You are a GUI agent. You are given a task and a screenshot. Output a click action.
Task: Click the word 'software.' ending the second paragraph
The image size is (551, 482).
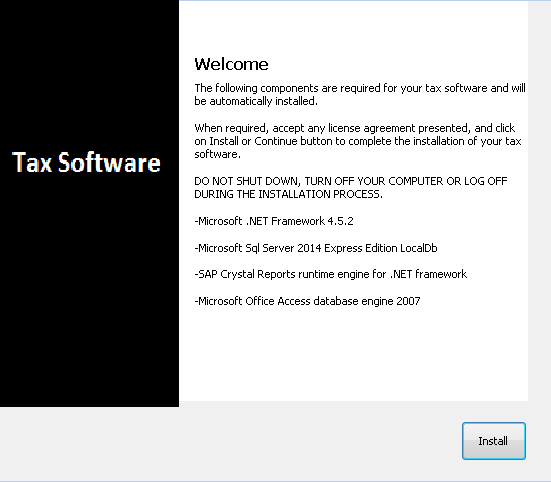click(218, 154)
